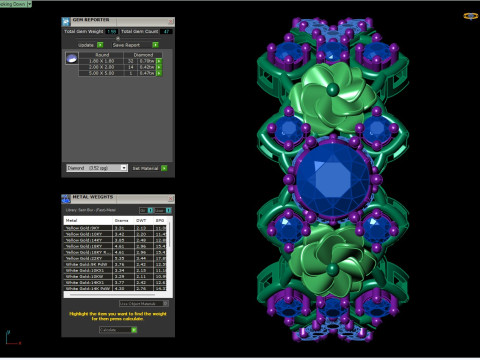Click the Metal column header

coord(88,220)
